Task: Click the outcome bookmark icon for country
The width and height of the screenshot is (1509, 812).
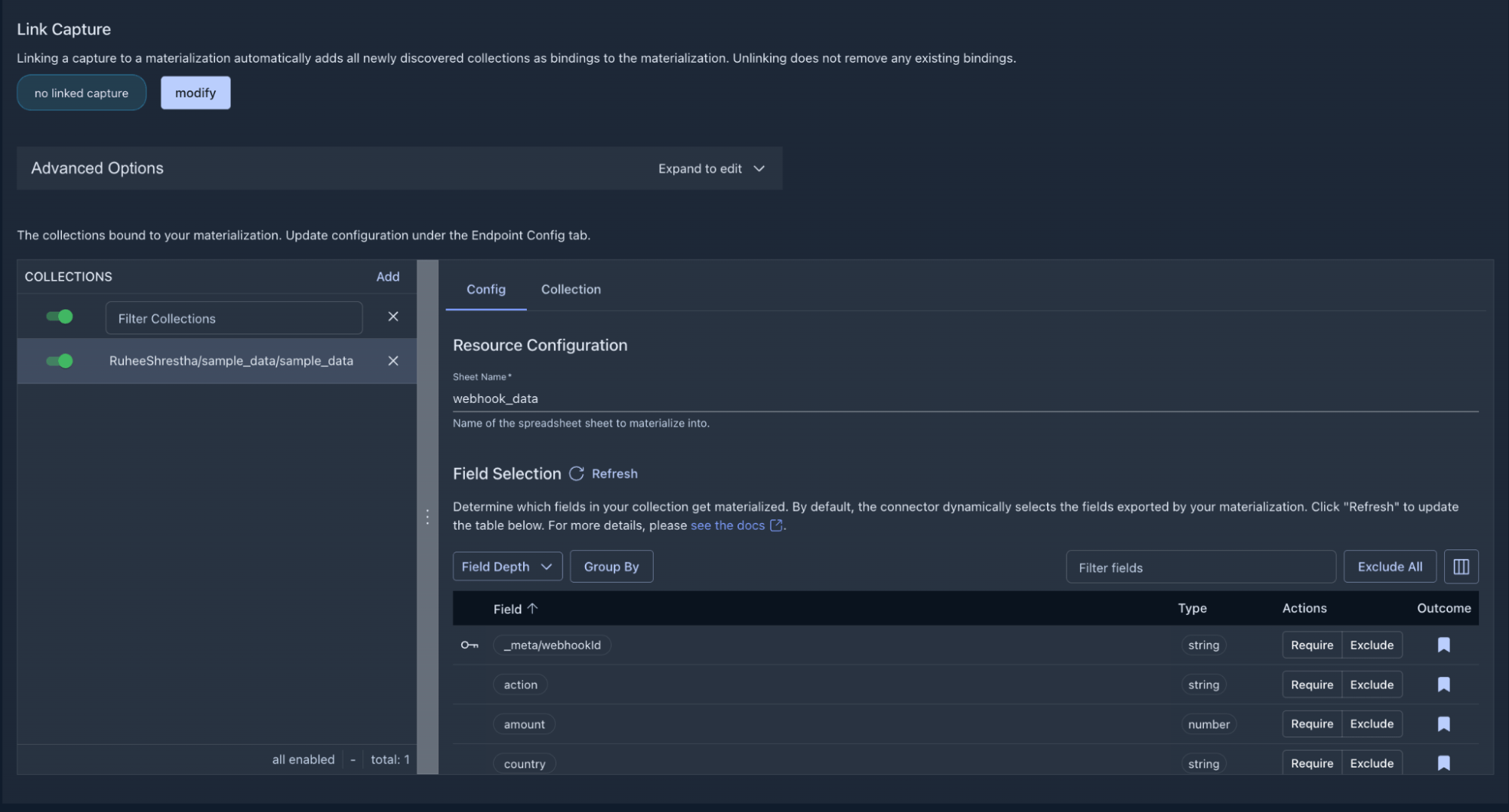Action: pyautogui.click(x=1443, y=764)
